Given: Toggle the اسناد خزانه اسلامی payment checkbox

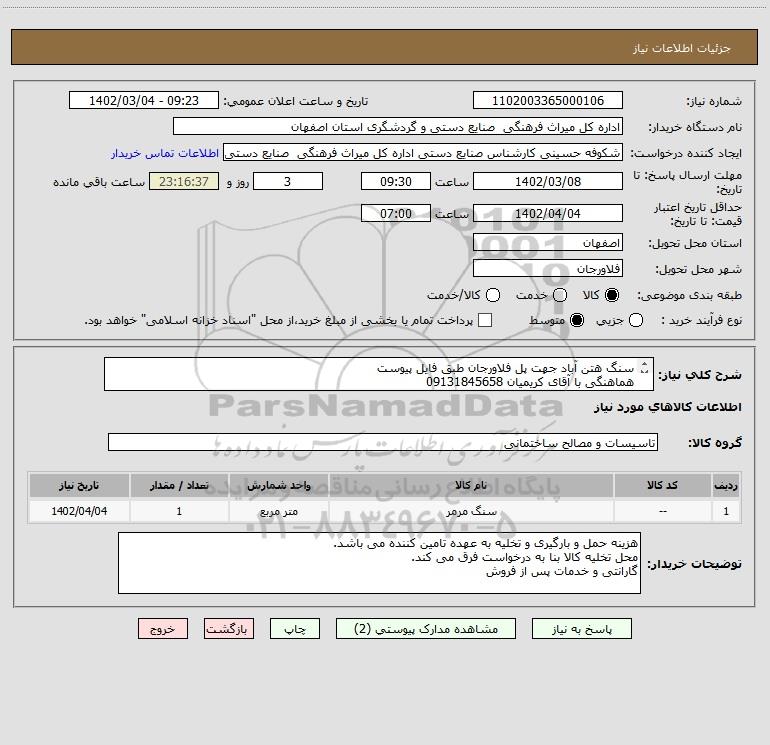Looking at the screenshot, I should pos(485,320).
